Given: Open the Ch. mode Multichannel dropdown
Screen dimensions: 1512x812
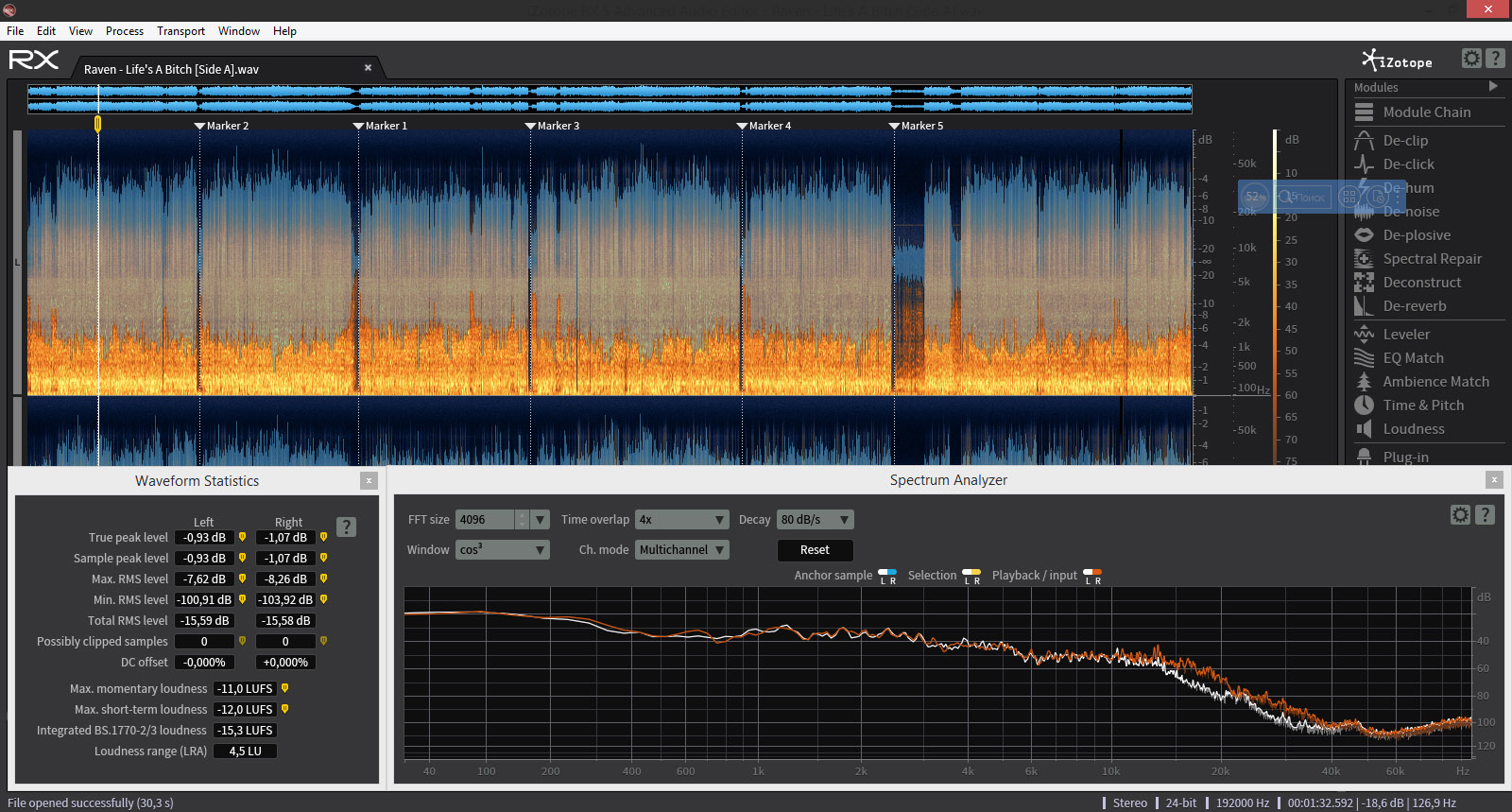Looking at the screenshot, I should [x=681, y=550].
